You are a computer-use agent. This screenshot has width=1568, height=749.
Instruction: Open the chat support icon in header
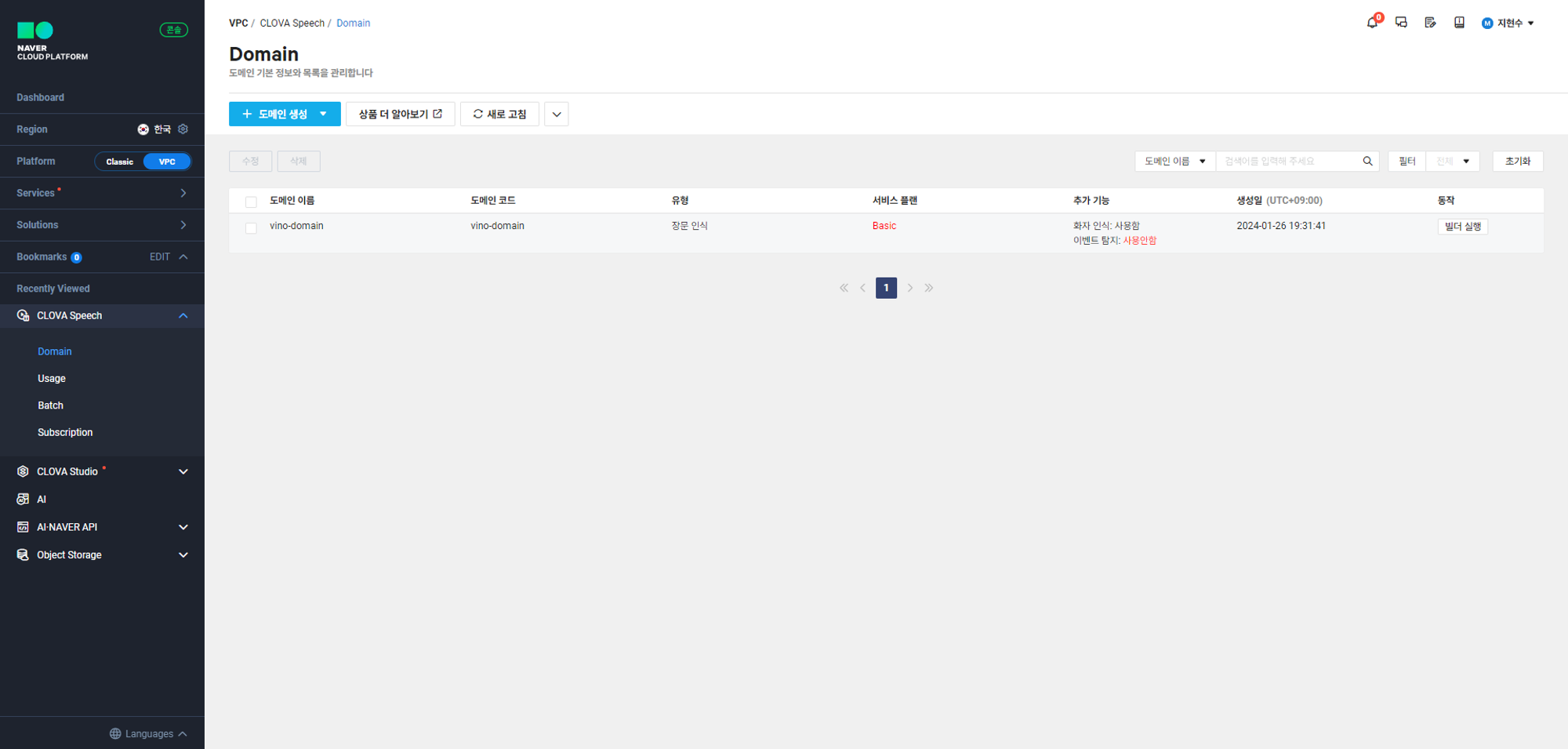point(1401,23)
